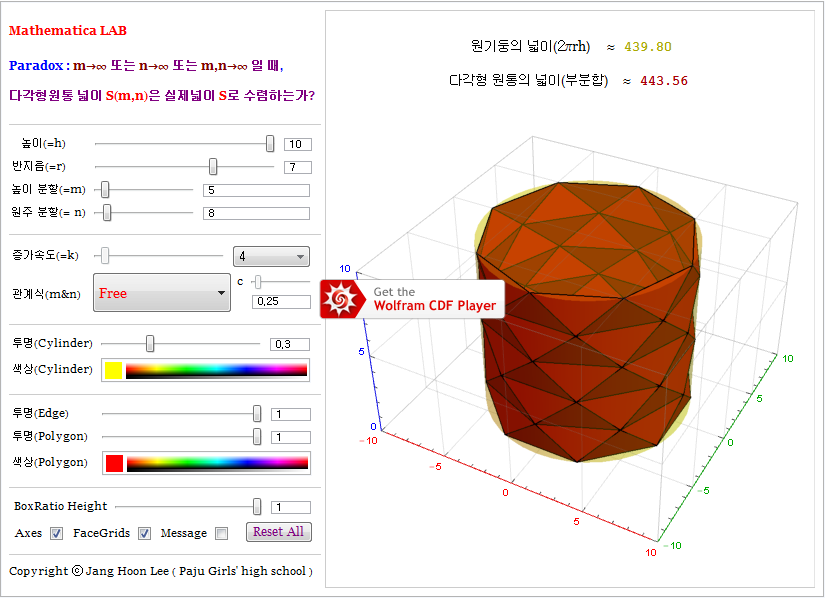This screenshot has width=825, height=599.
Task: Click the c slider handle
Action: click(x=258, y=282)
